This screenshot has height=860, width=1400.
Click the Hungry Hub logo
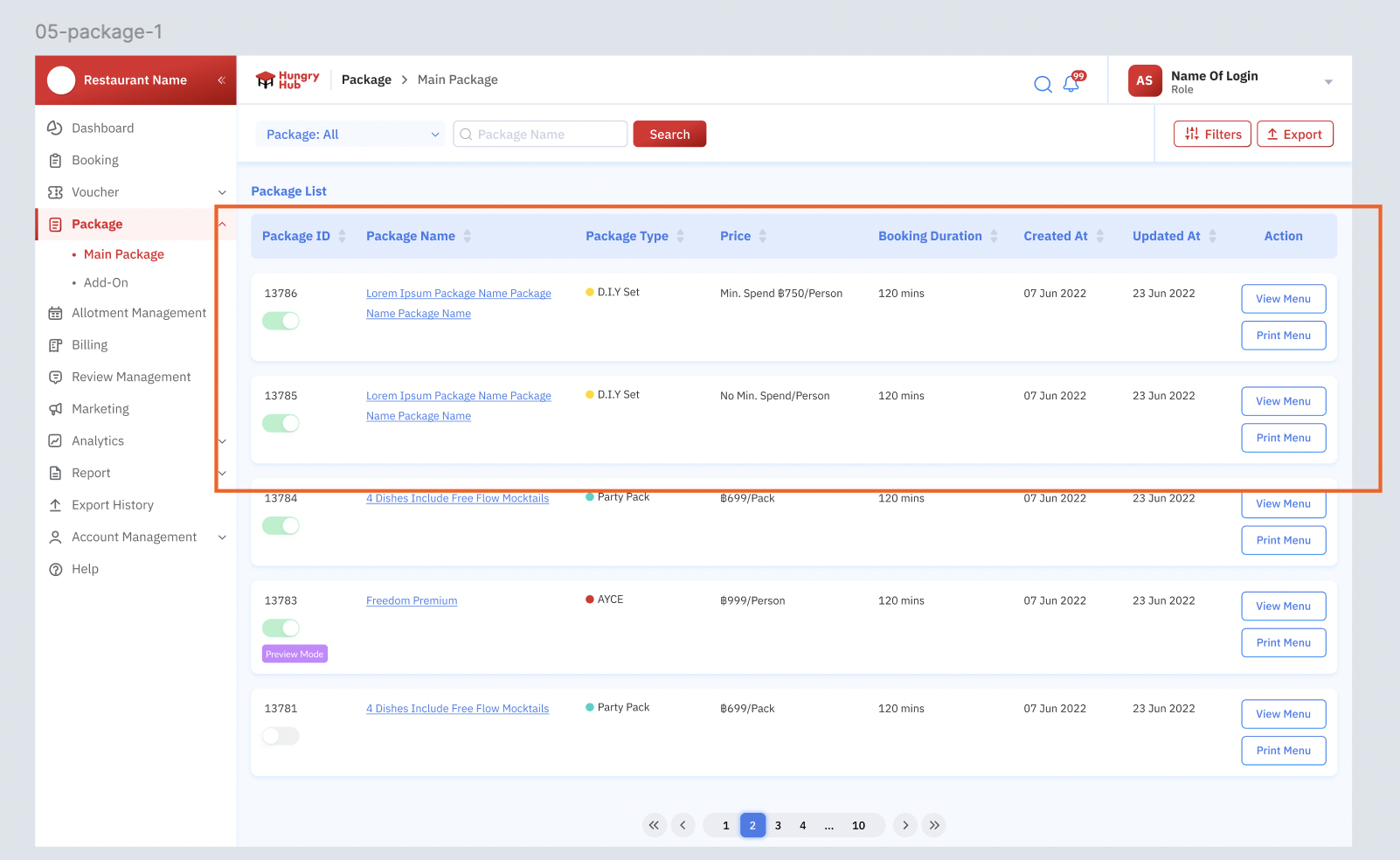288,80
